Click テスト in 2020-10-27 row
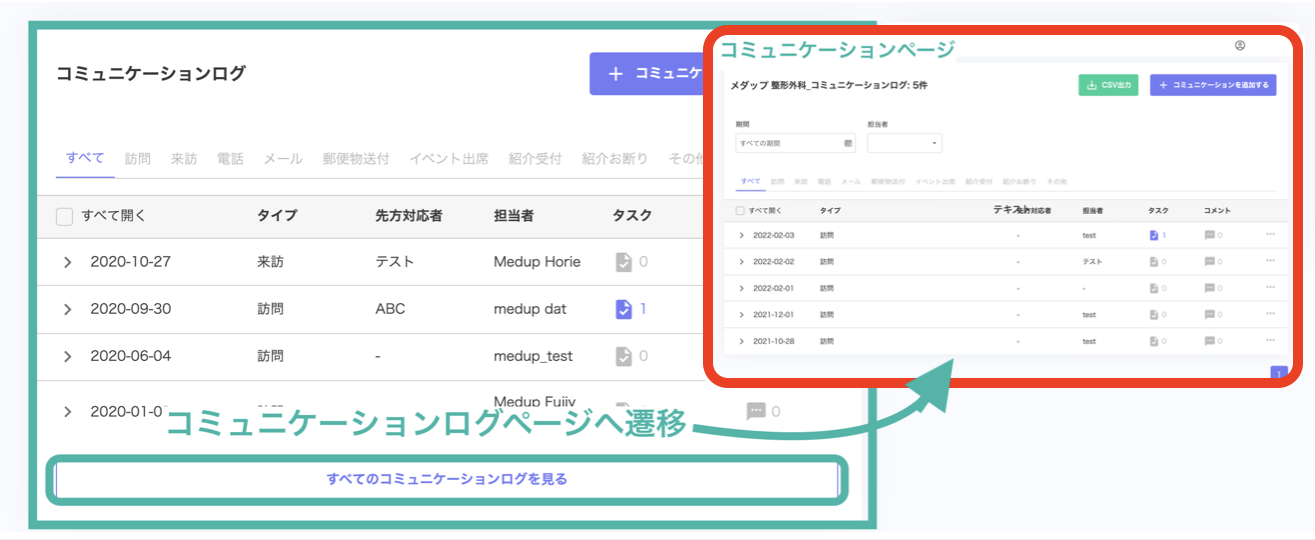Viewport: 1315px width, 540px height. (394, 261)
